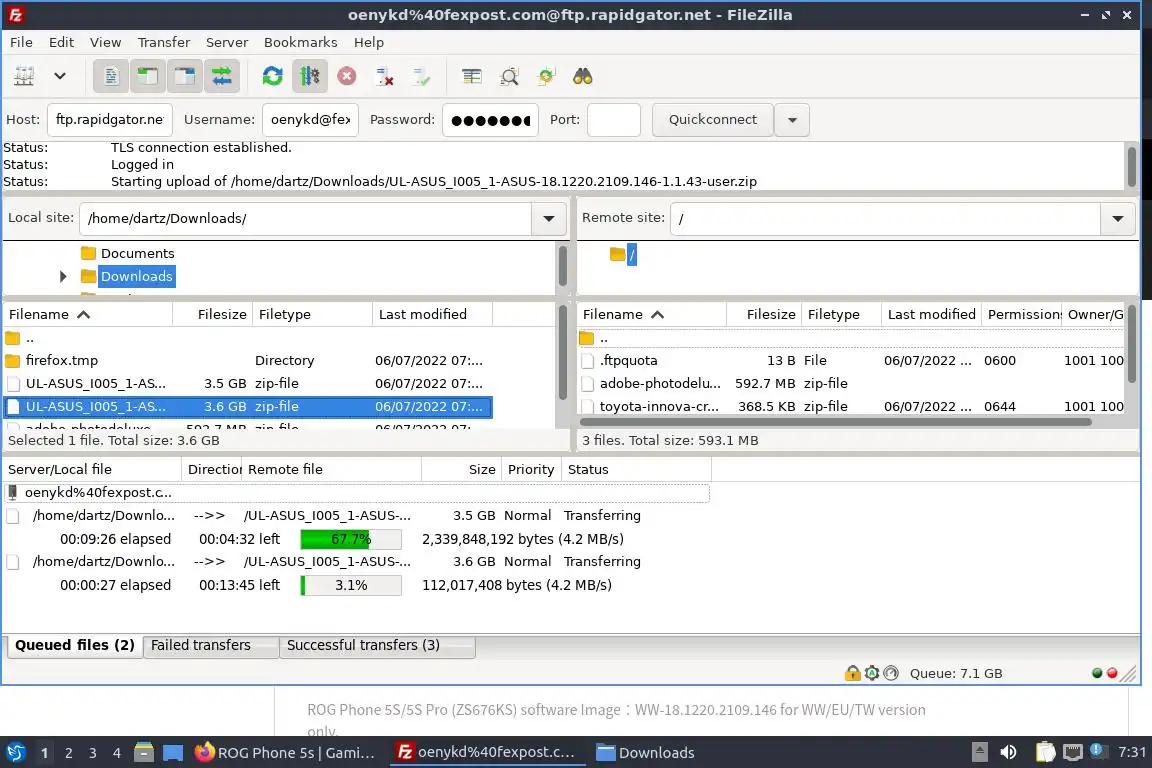Expand the Downloads folder tree node

62,276
